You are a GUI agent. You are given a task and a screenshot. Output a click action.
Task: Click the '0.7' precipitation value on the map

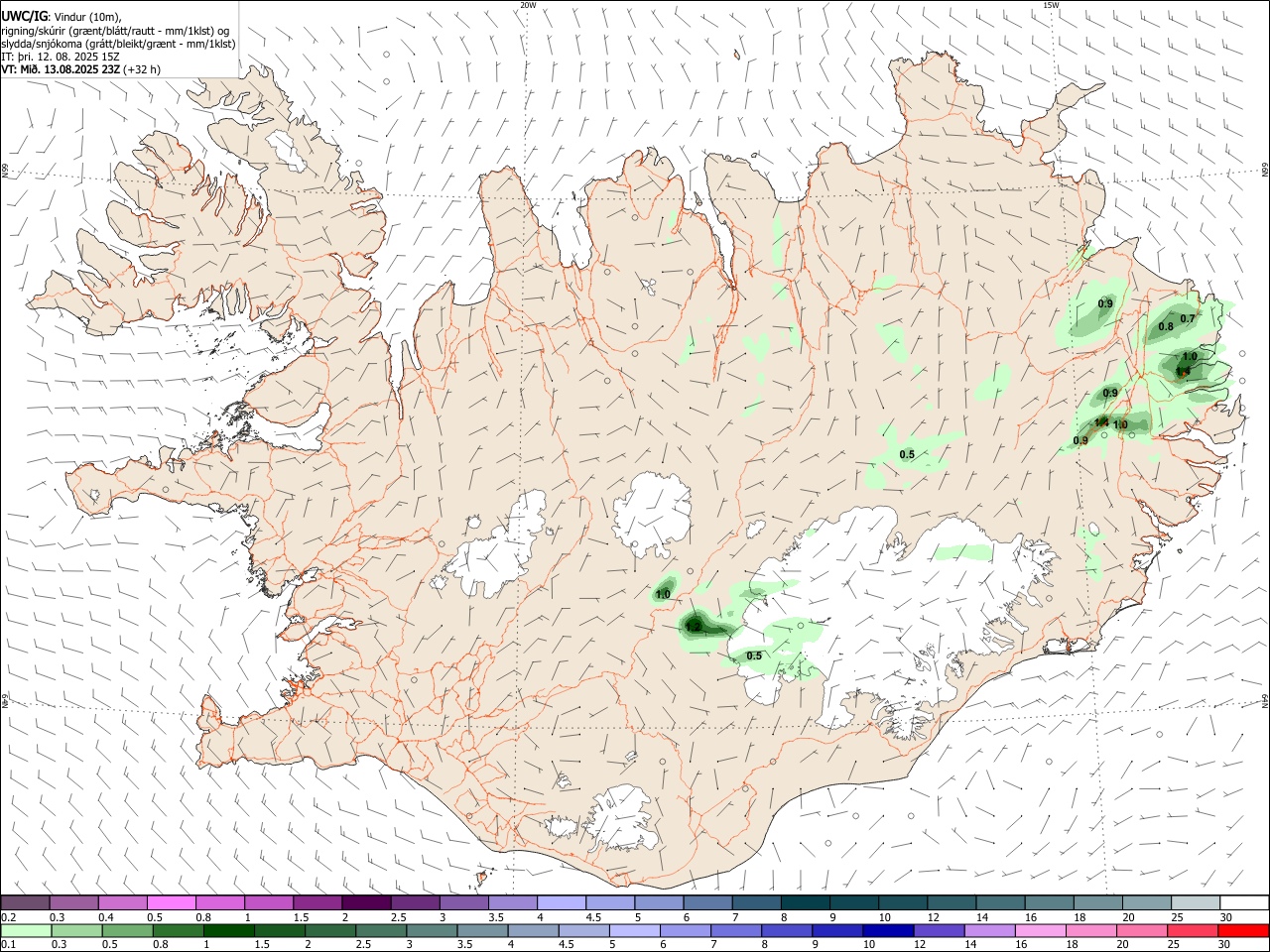click(1188, 317)
